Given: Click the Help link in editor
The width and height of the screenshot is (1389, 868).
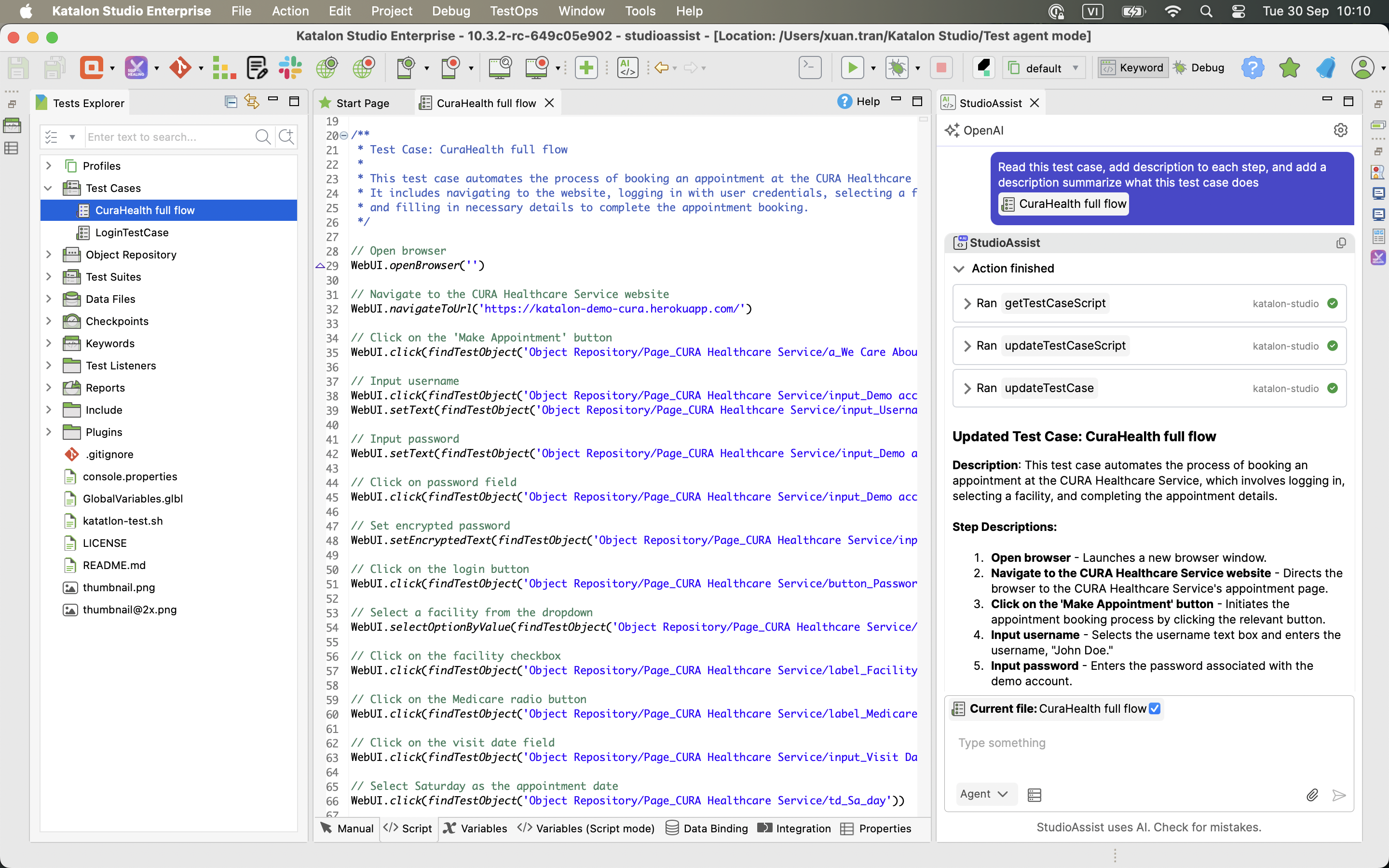Looking at the screenshot, I should point(858,102).
